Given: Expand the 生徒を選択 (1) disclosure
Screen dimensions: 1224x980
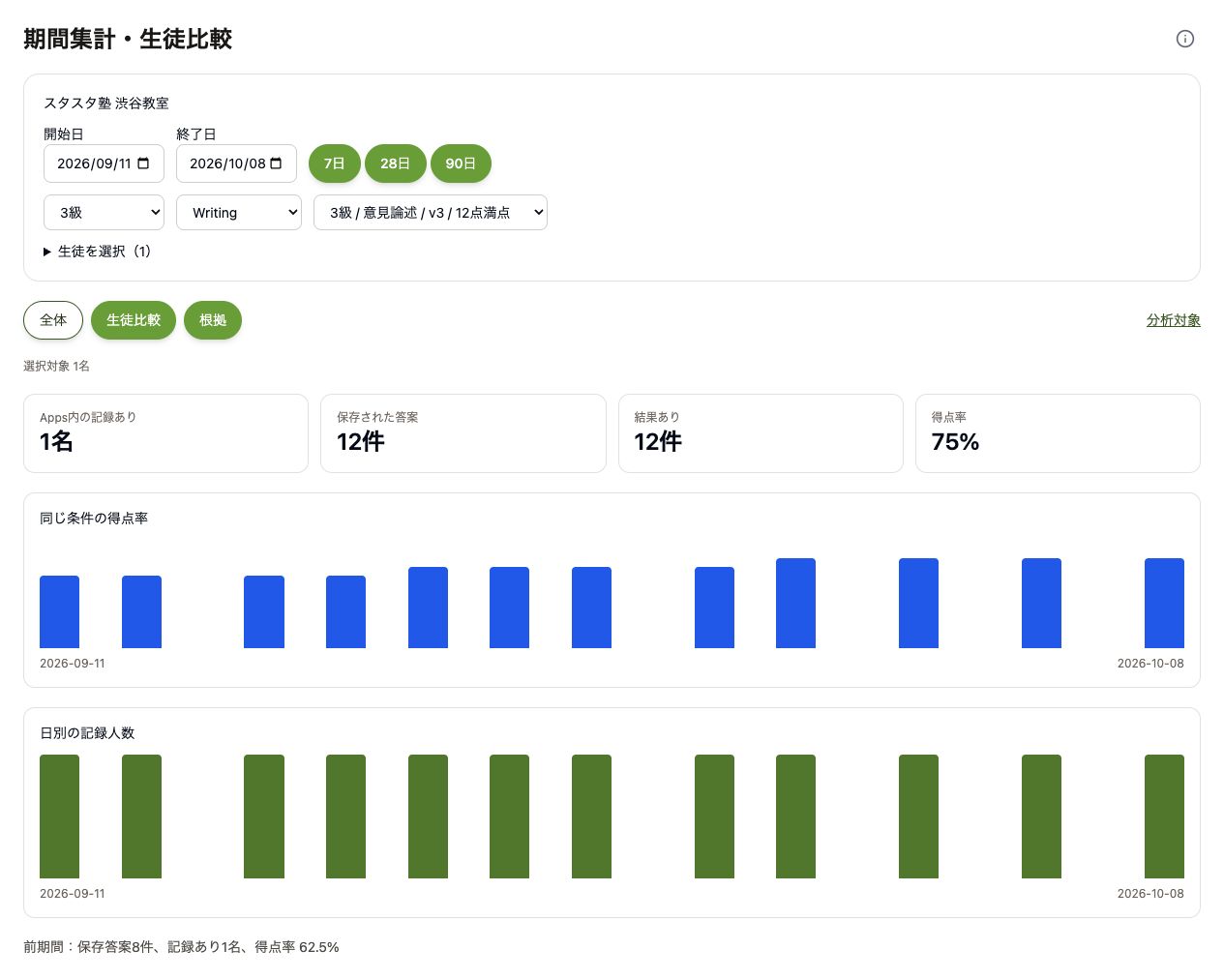Looking at the screenshot, I should [x=97, y=252].
